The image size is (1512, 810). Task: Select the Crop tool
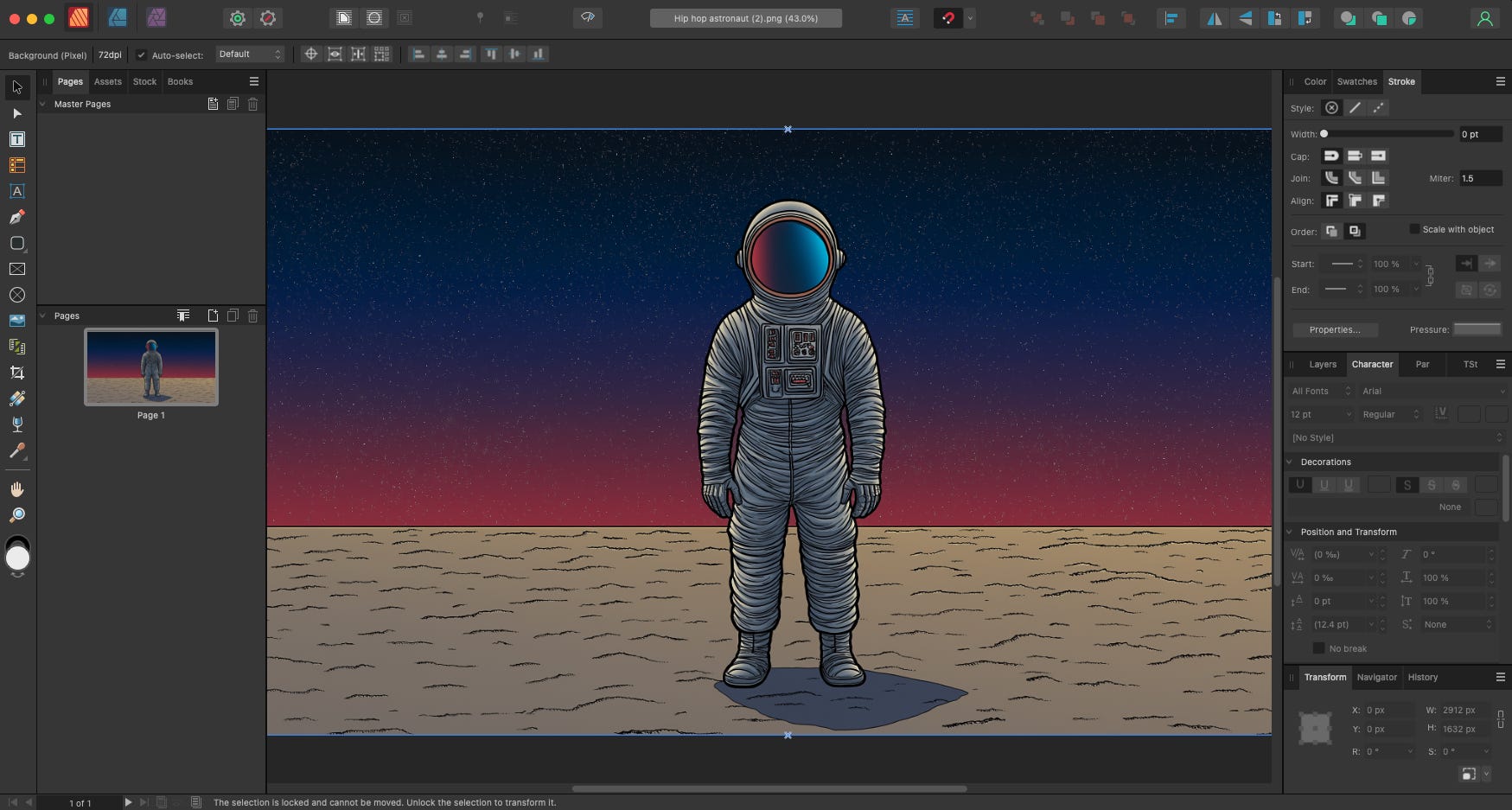coord(17,373)
